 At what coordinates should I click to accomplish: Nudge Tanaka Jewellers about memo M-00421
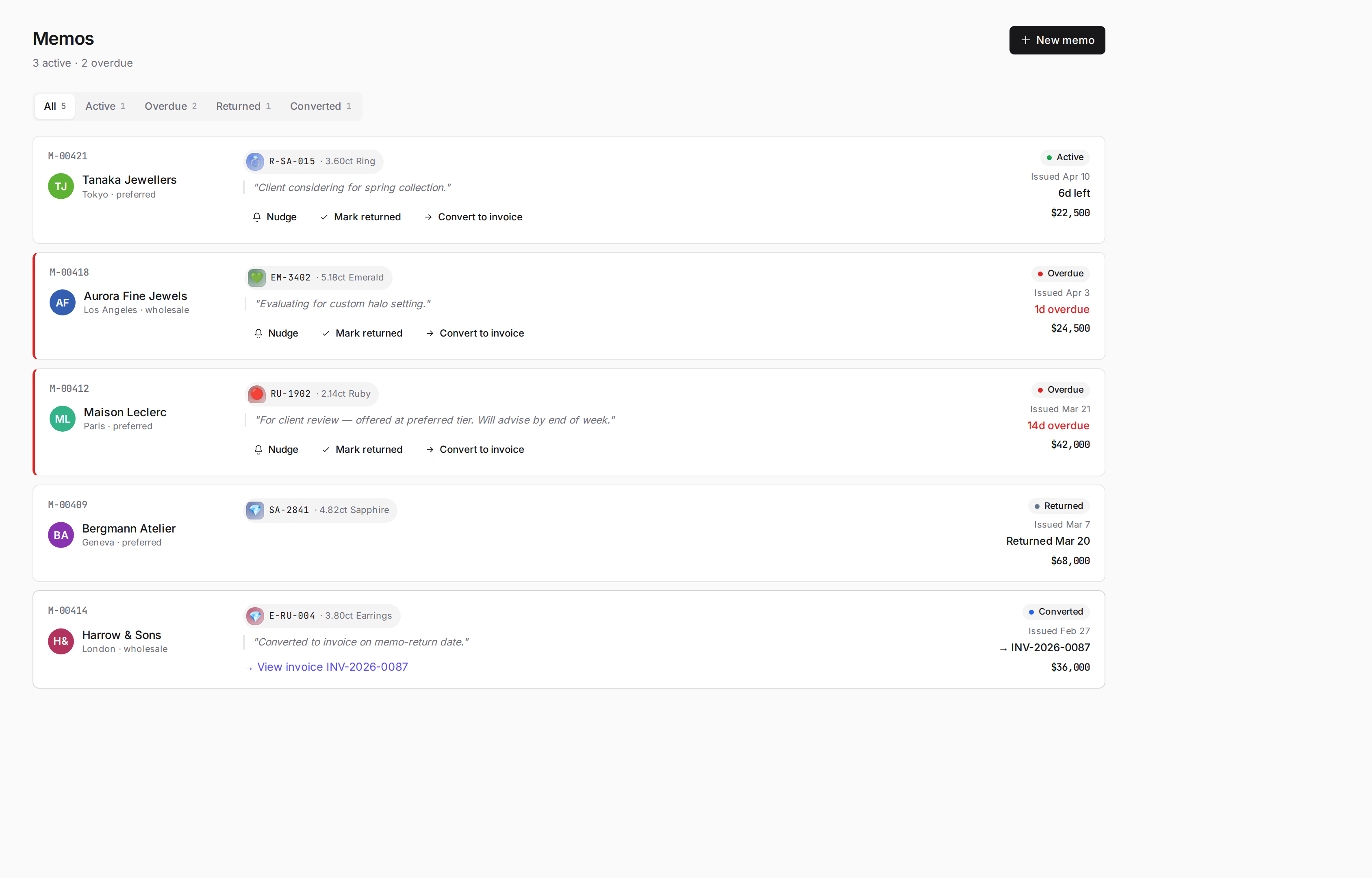click(x=274, y=217)
